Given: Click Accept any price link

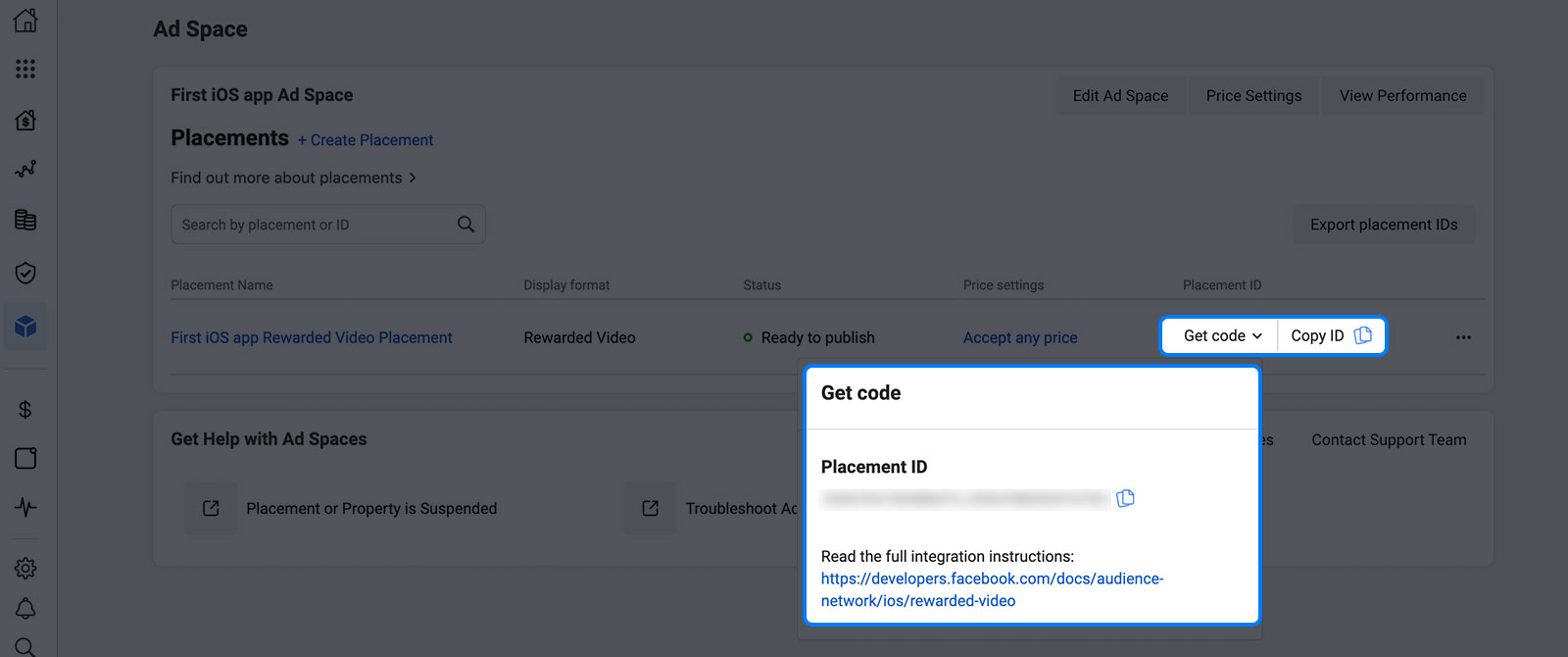Looking at the screenshot, I should tap(1020, 337).
